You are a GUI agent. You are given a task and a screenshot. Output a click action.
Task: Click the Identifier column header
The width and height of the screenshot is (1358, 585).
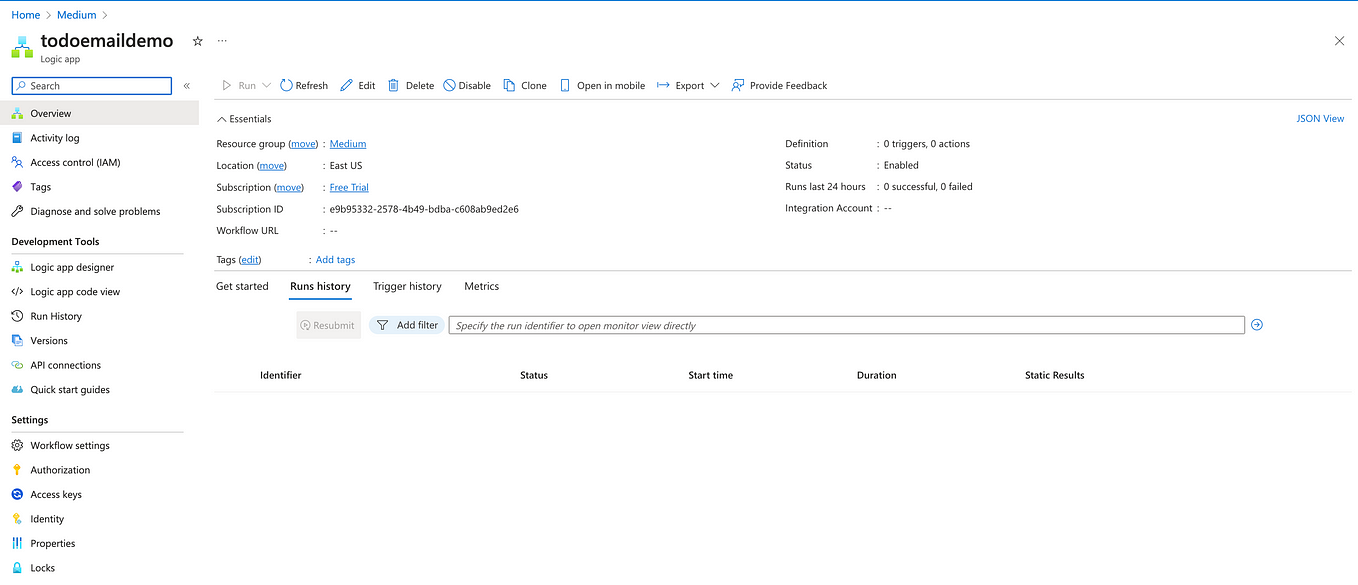coord(280,375)
